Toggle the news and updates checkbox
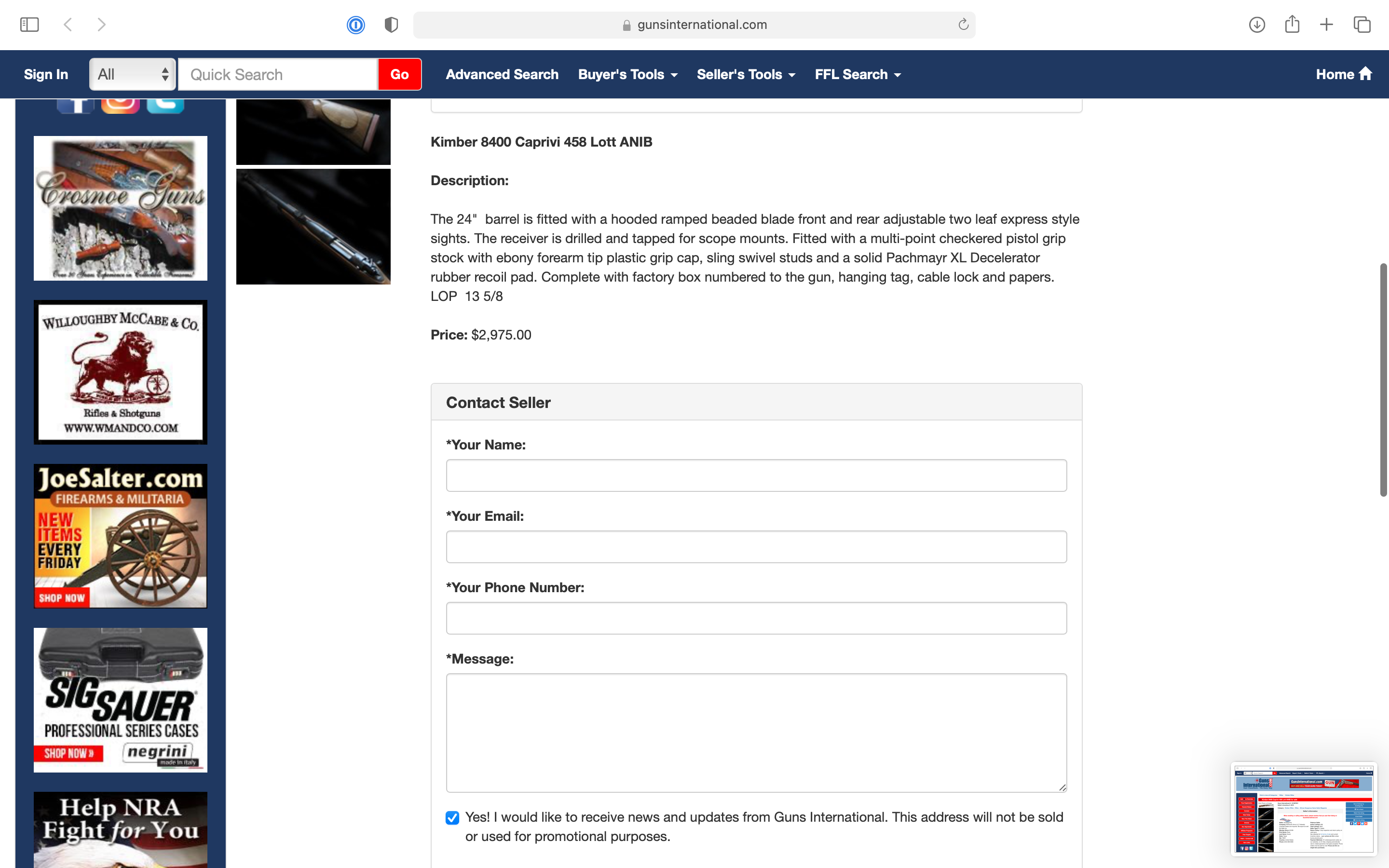This screenshot has height=868, width=1389. pyautogui.click(x=452, y=817)
